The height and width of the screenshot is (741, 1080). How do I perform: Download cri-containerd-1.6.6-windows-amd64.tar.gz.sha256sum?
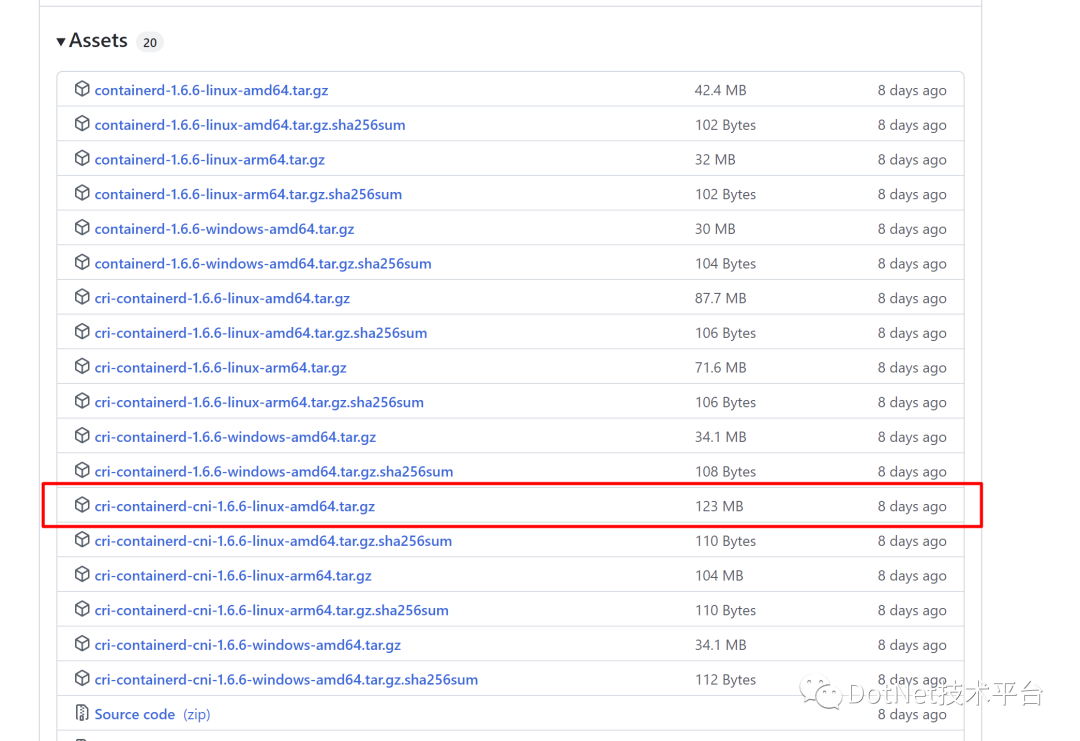point(274,472)
